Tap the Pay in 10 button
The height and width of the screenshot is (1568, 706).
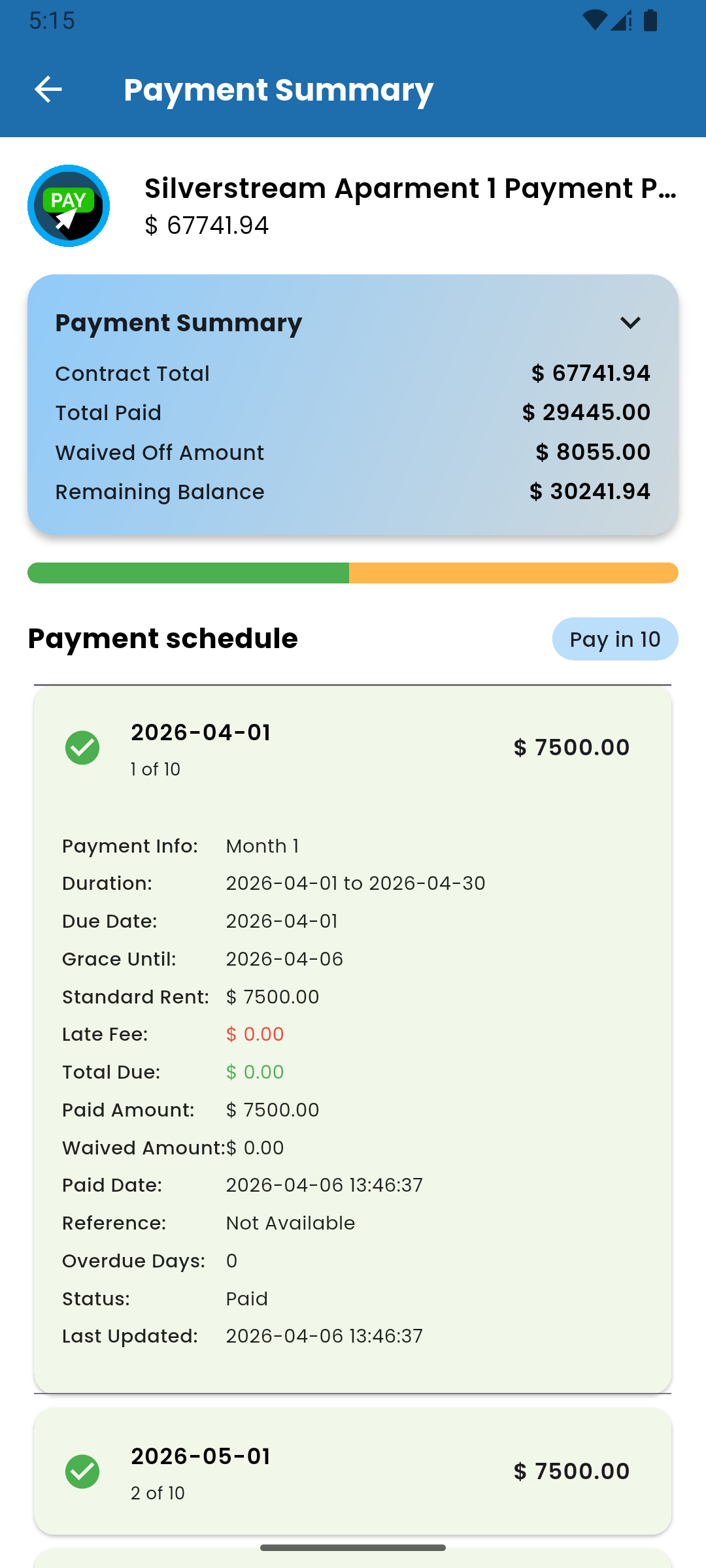[x=614, y=639]
